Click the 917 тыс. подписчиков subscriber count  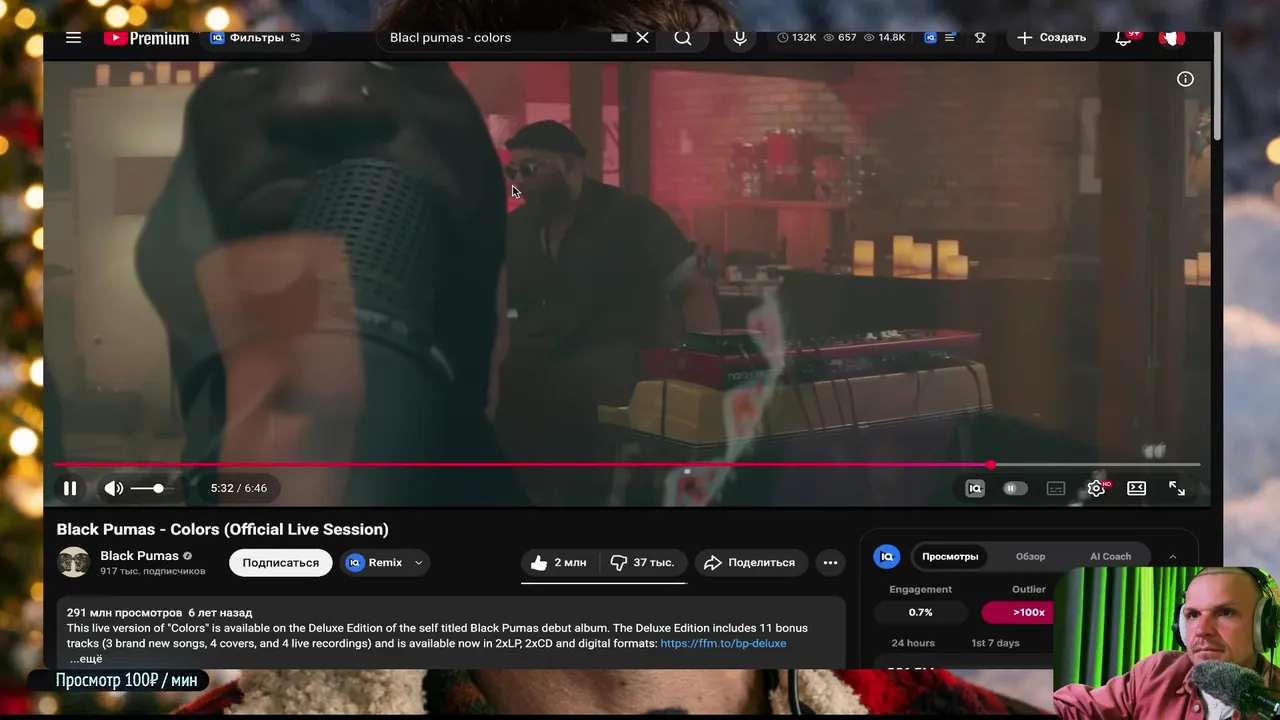click(152, 571)
